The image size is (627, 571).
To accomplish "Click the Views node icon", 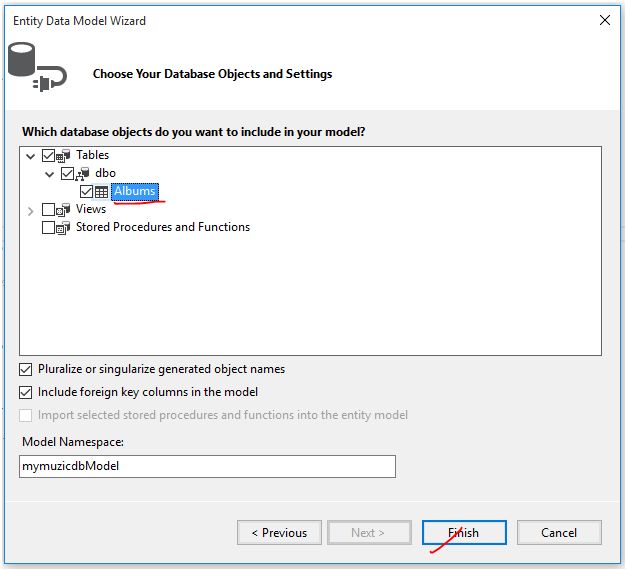I will [64, 210].
